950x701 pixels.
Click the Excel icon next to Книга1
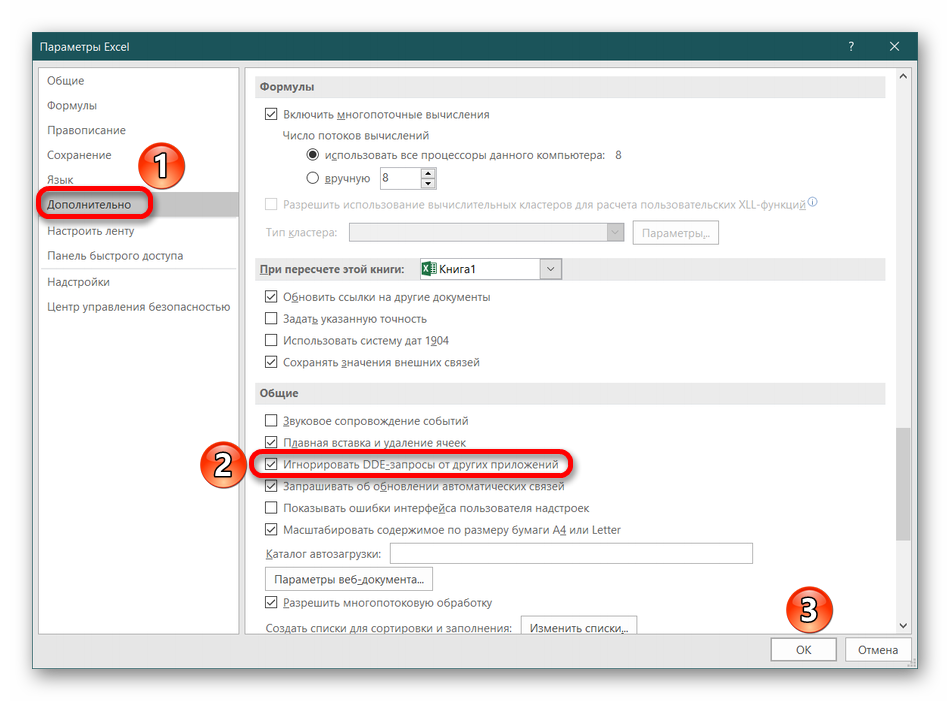pos(429,269)
